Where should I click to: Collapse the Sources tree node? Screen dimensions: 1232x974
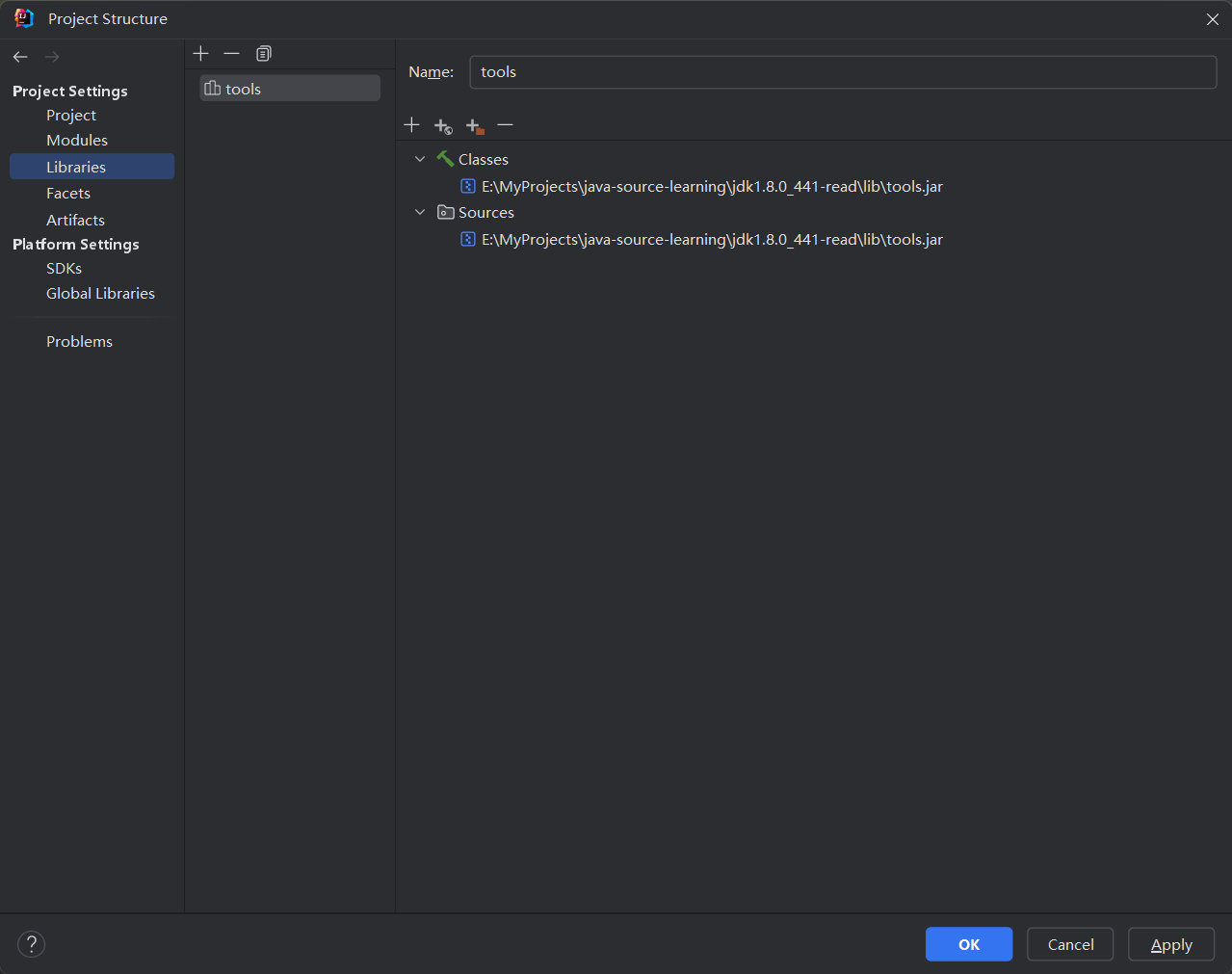click(420, 212)
